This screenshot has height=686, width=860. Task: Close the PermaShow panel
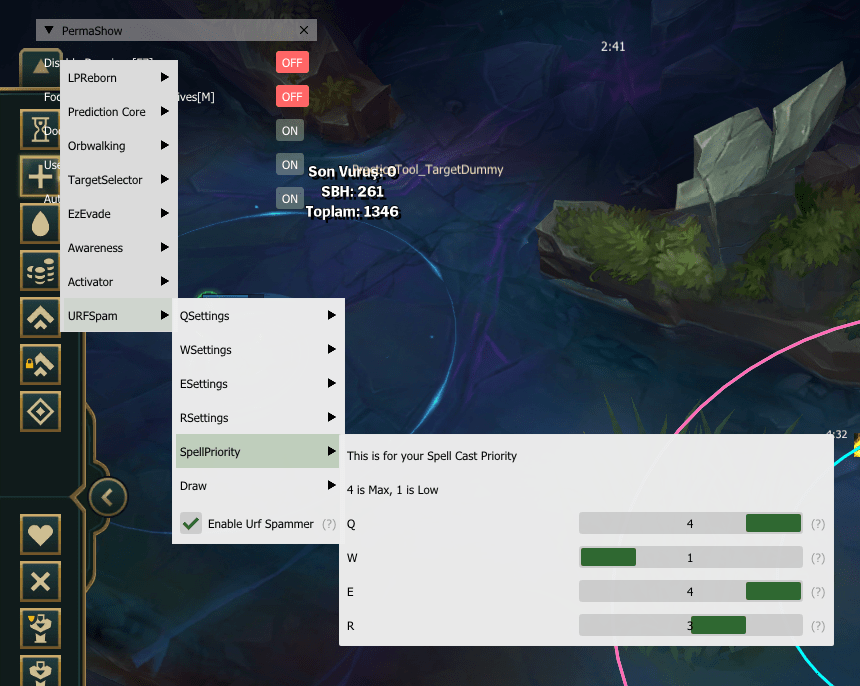pos(304,30)
